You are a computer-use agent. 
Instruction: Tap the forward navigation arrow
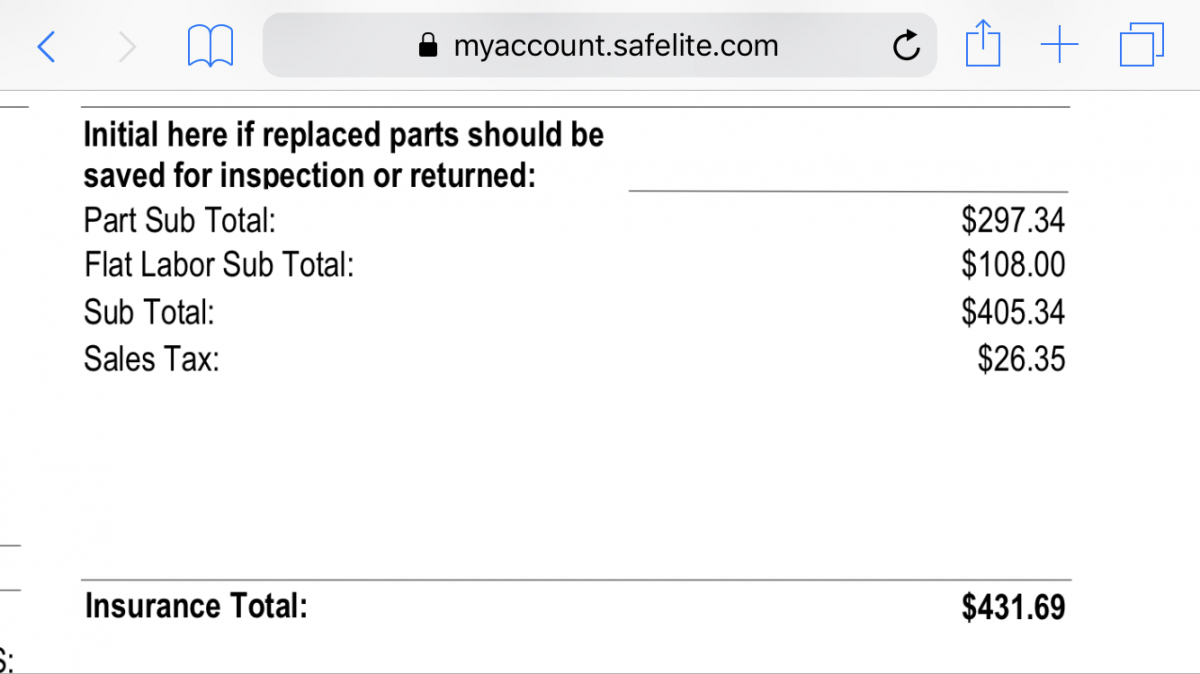[127, 46]
